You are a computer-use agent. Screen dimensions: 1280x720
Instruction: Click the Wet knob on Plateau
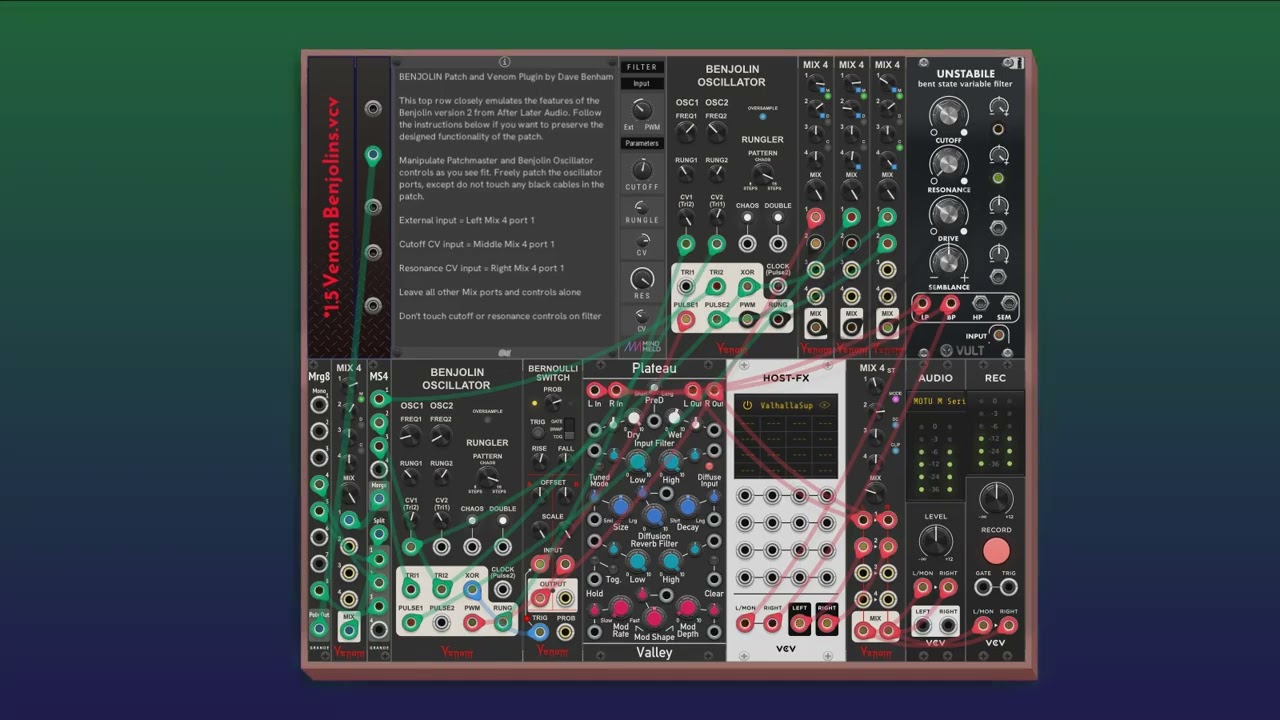[675, 419]
